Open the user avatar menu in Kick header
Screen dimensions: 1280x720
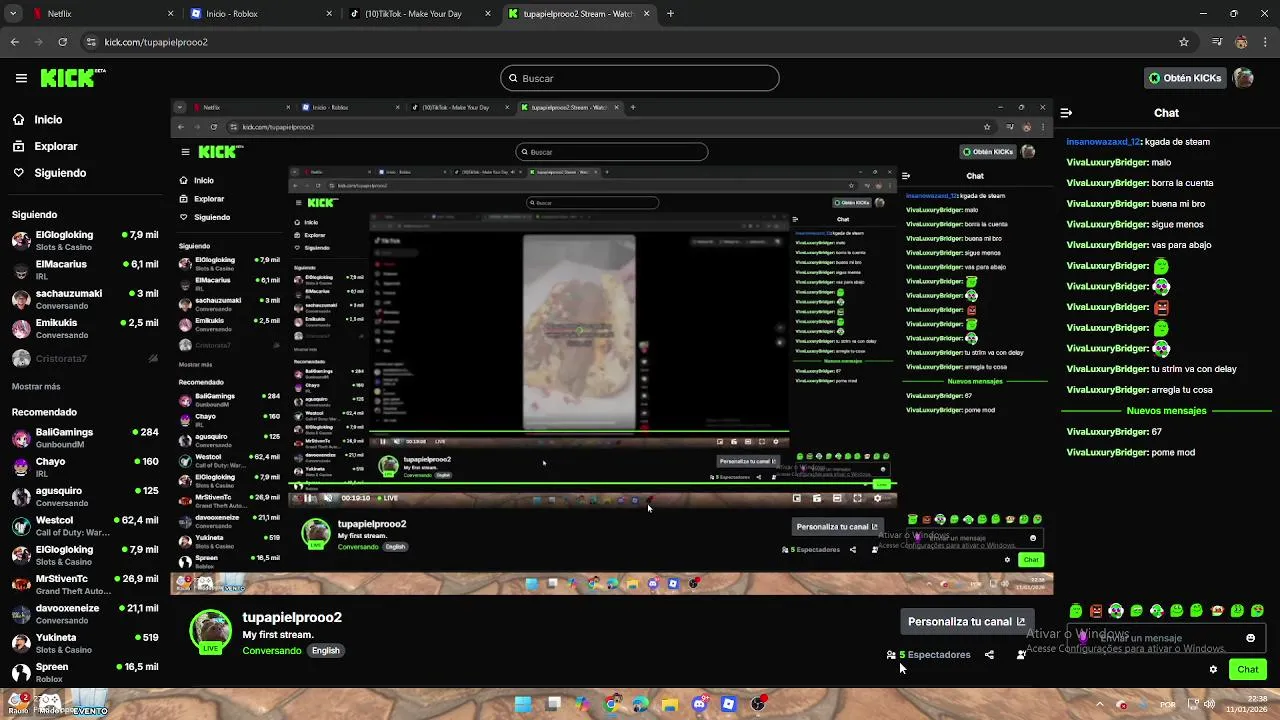coord(1243,78)
